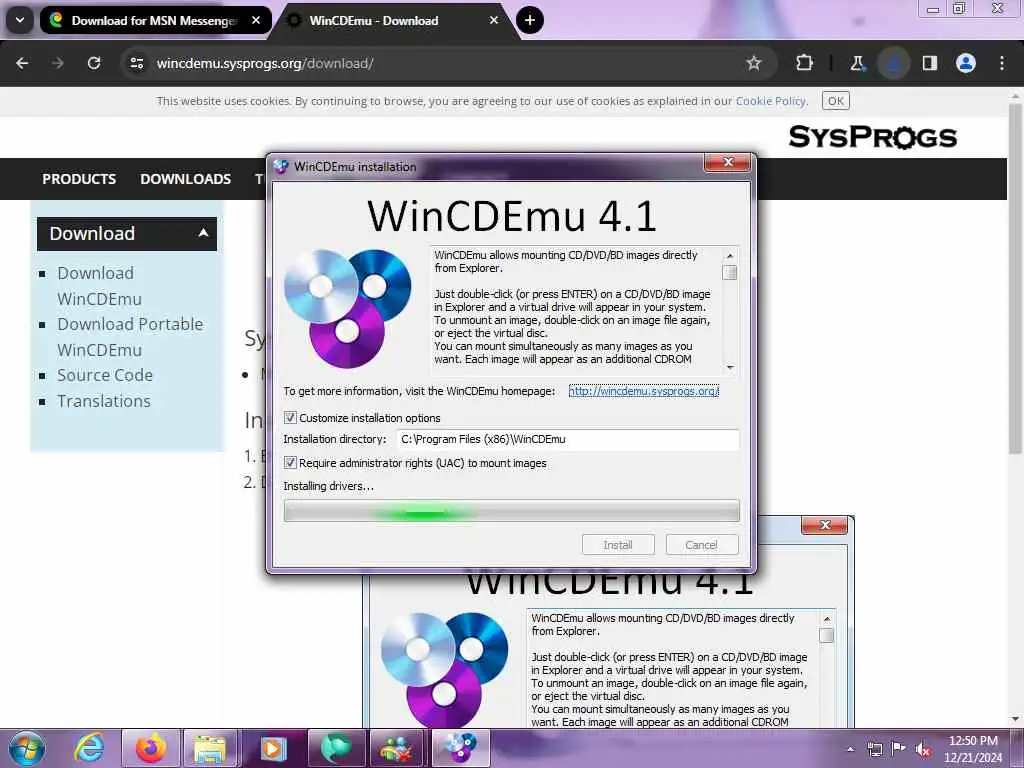
Task: Open a new browser tab
Action: pyautogui.click(x=530, y=20)
